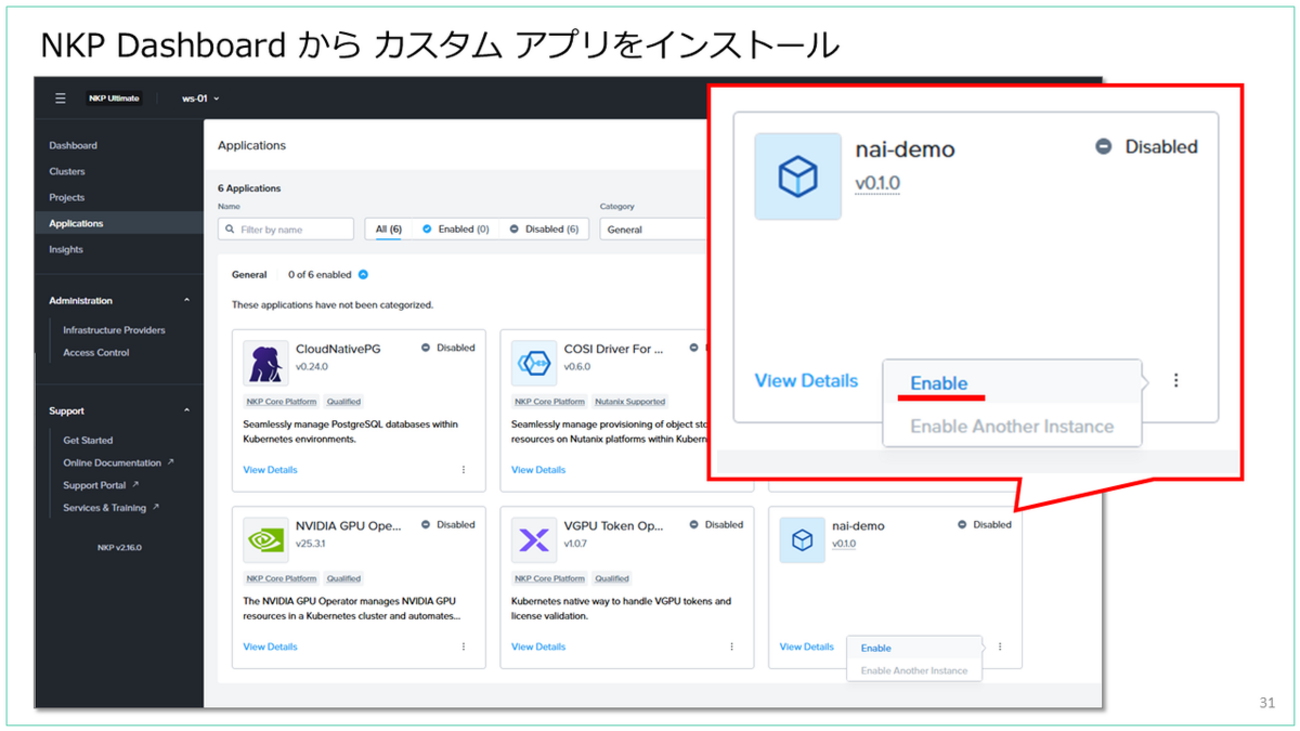Click the VGPU Token Operator v1.0.7 version

pos(577,545)
